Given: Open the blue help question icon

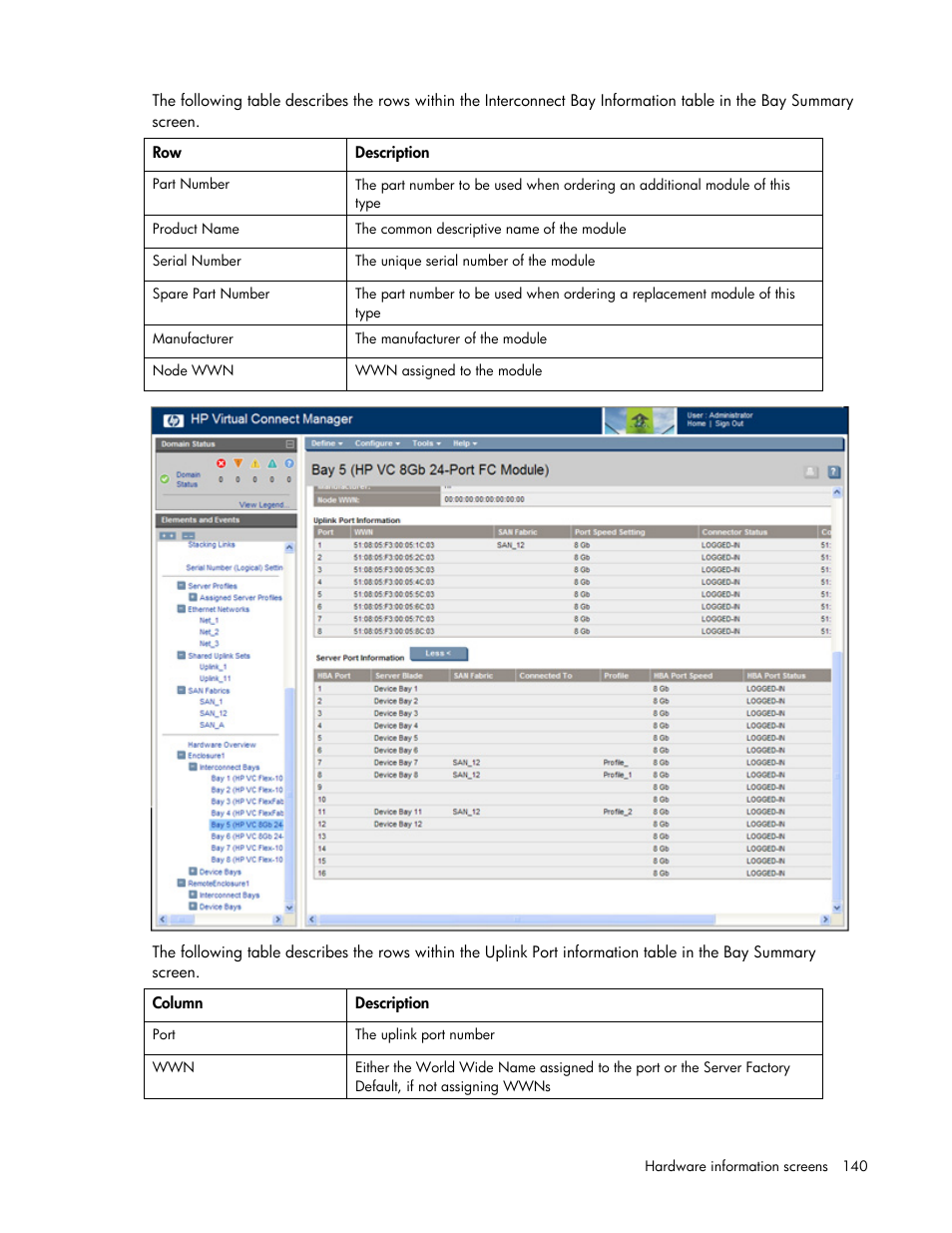Looking at the screenshot, I should pos(834,472).
